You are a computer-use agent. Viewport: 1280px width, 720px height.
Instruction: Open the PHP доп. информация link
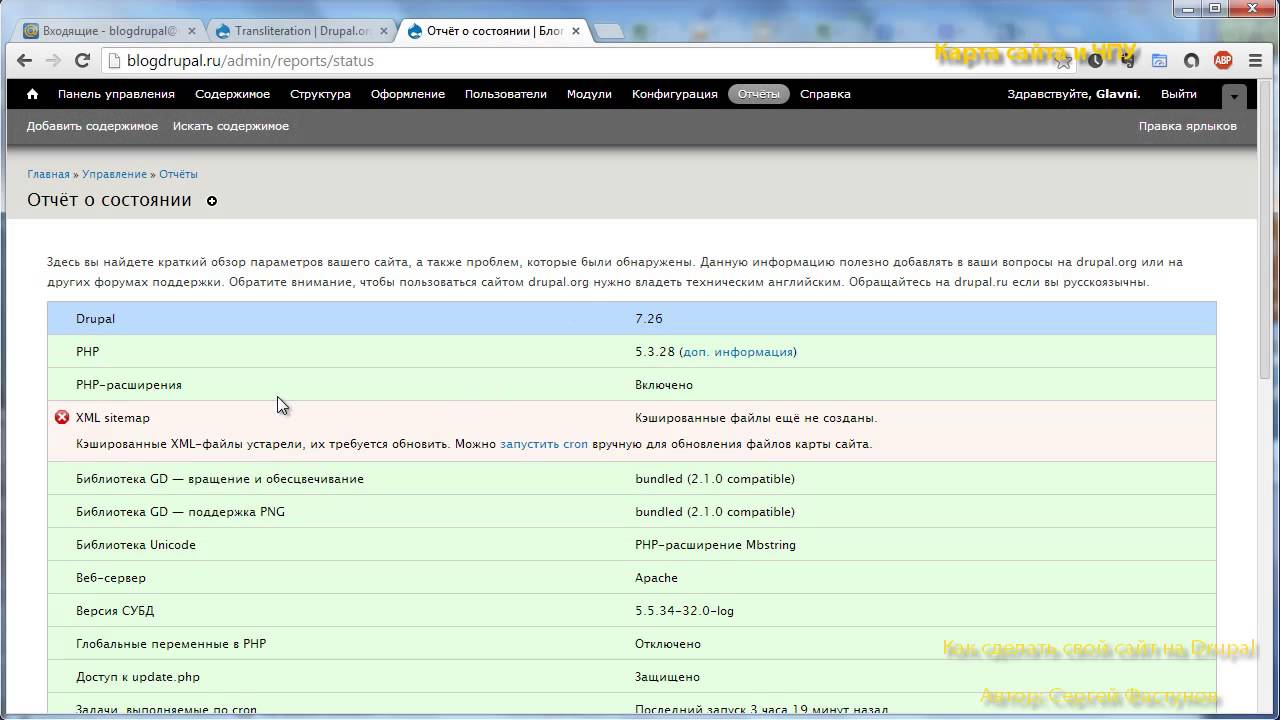pos(738,352)
